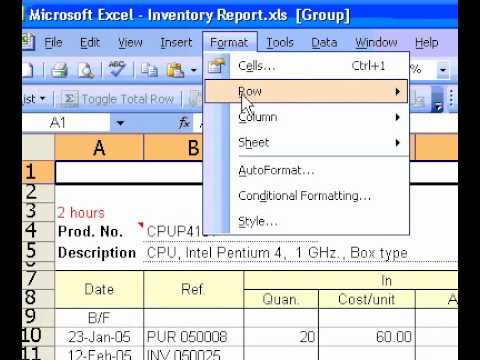
Task: Select row 4 header
Action: (x=38, y=230)
